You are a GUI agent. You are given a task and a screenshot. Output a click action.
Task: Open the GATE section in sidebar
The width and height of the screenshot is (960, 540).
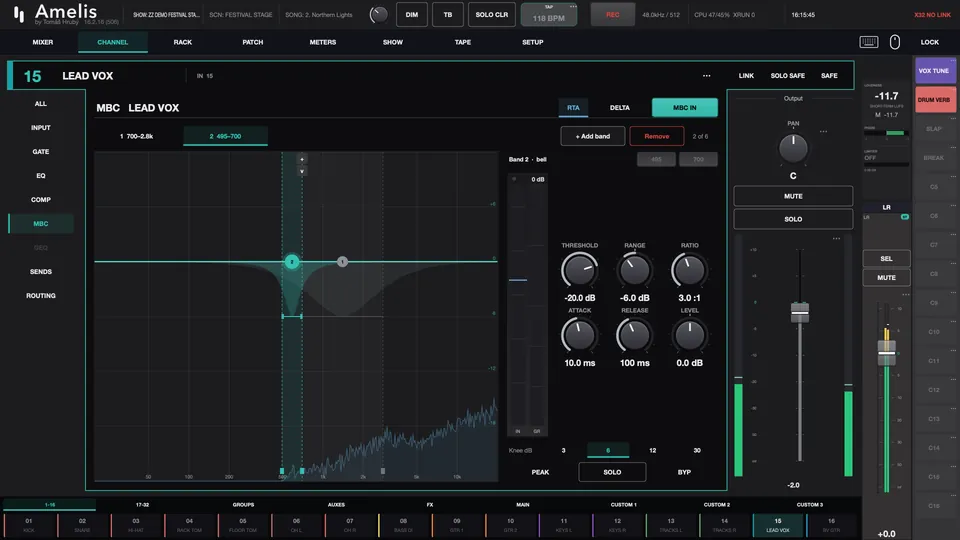tap(40, 152)
